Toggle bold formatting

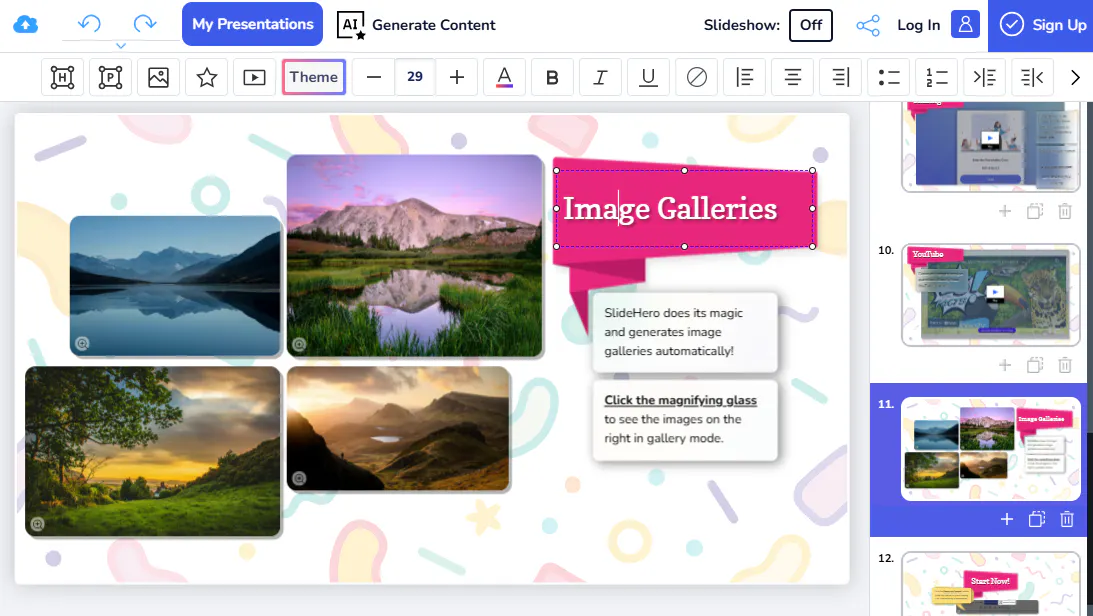(x=552, y=77)
